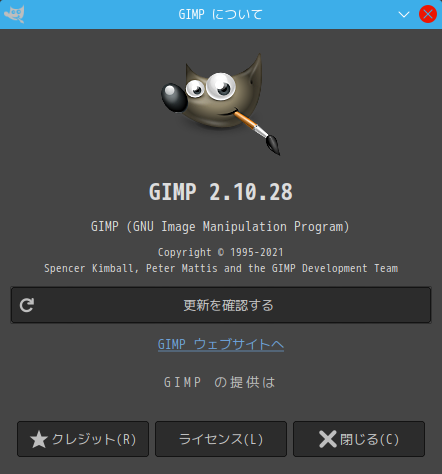Click the Spencer Kimball, Peter Mattis line
This screenshot has width=442, height=474.
pyautogui.click(x=221, y=268)
